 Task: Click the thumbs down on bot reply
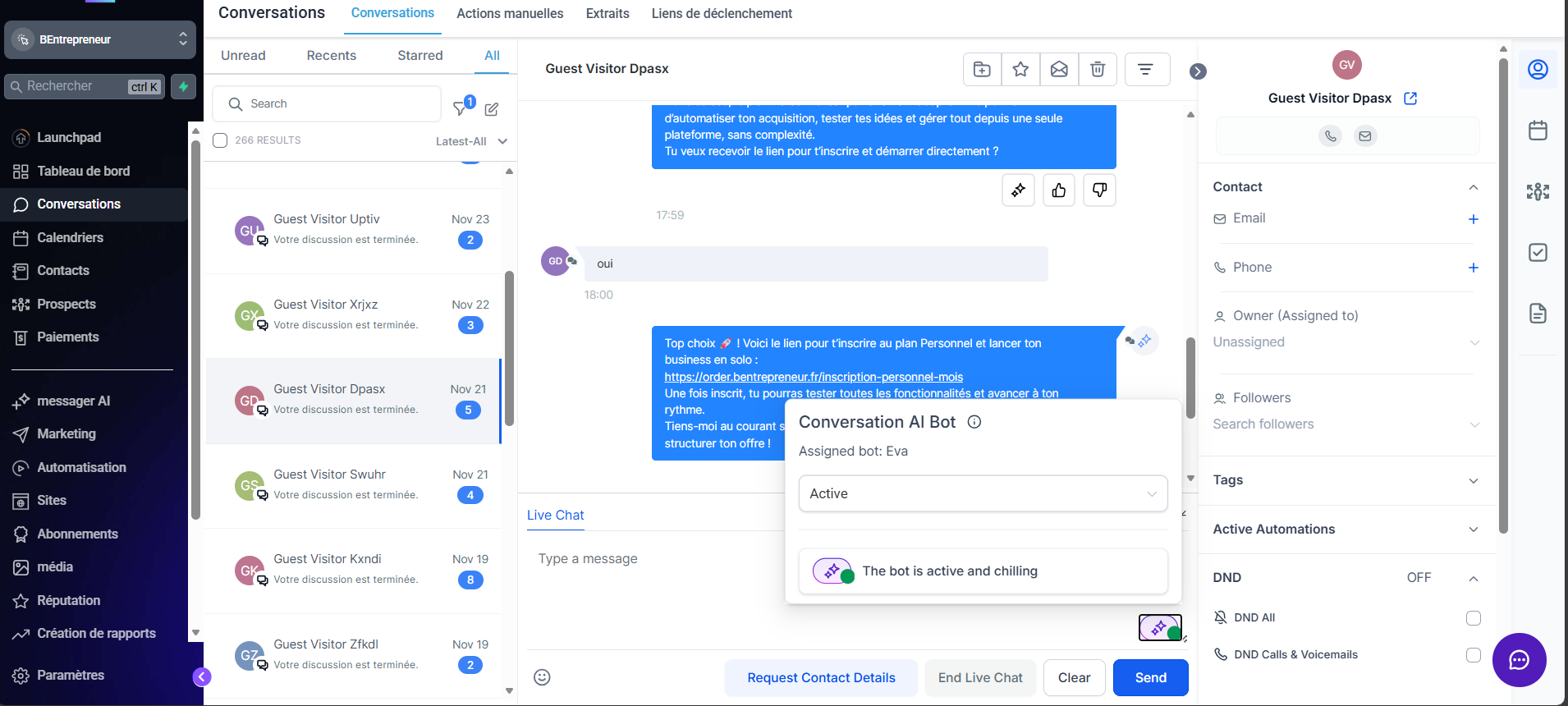[x=1099, y=190]
